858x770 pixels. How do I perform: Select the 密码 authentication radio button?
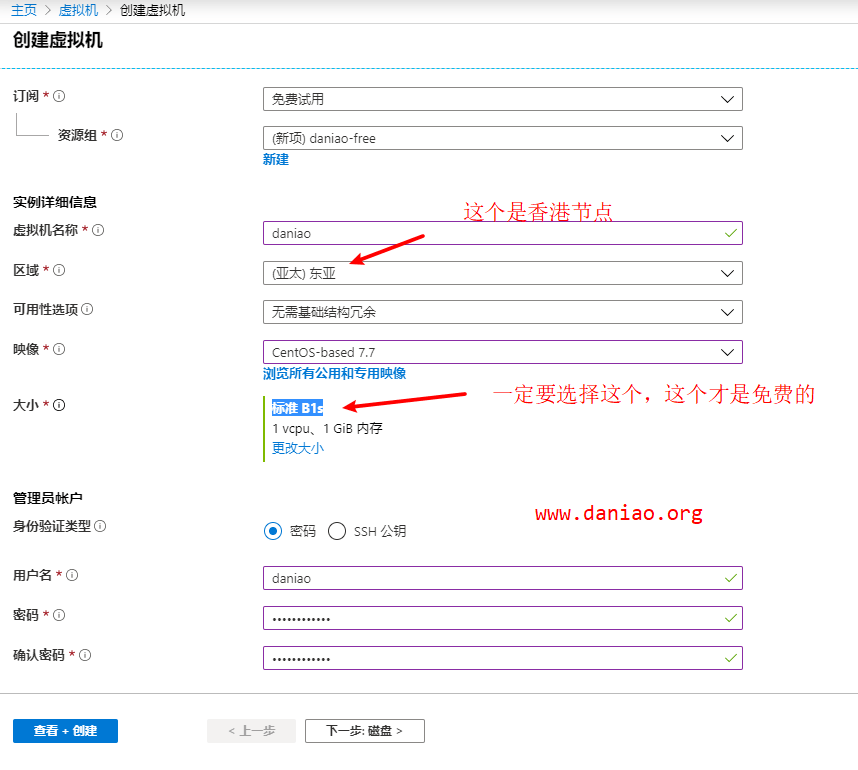pos(273,531)
